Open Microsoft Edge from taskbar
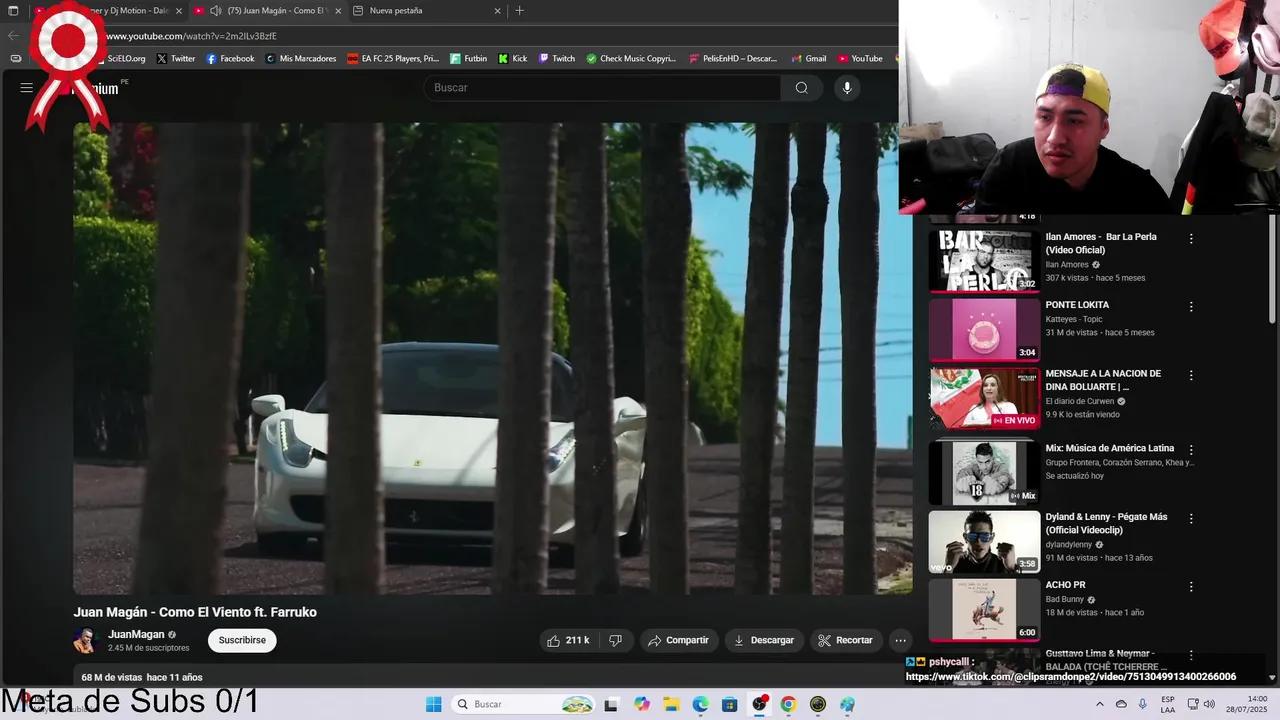1280x720 pixels. (x=700, y=704)
